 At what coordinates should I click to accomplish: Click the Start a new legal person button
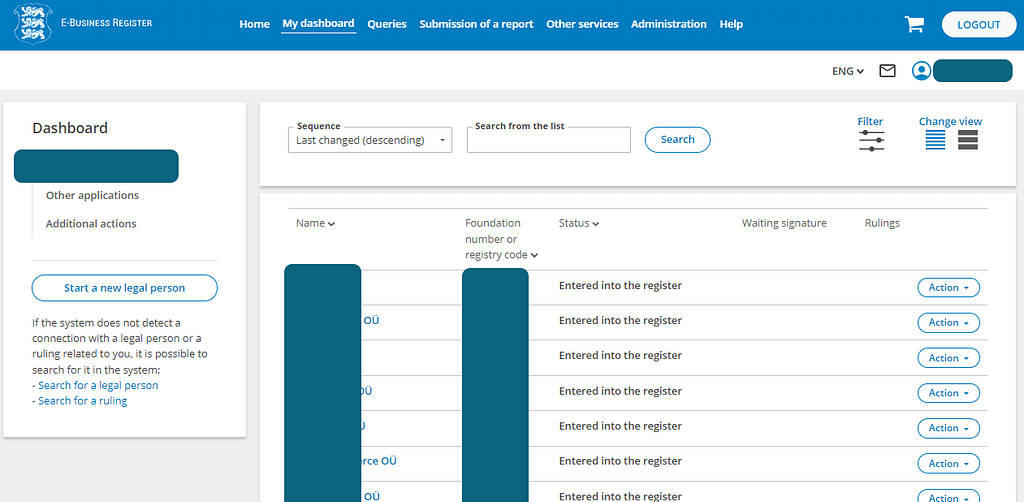(125, 288)
